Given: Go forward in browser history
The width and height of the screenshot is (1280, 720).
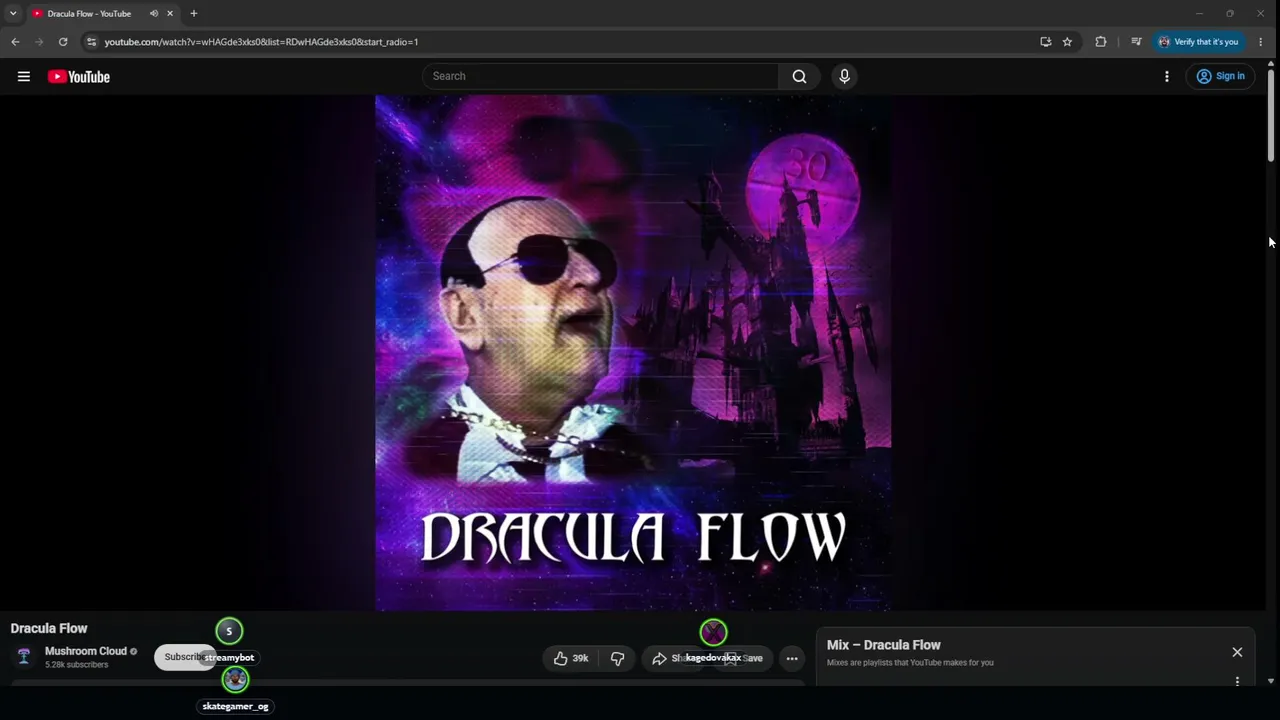Looking at the screenshot, I should click(39, 42).
